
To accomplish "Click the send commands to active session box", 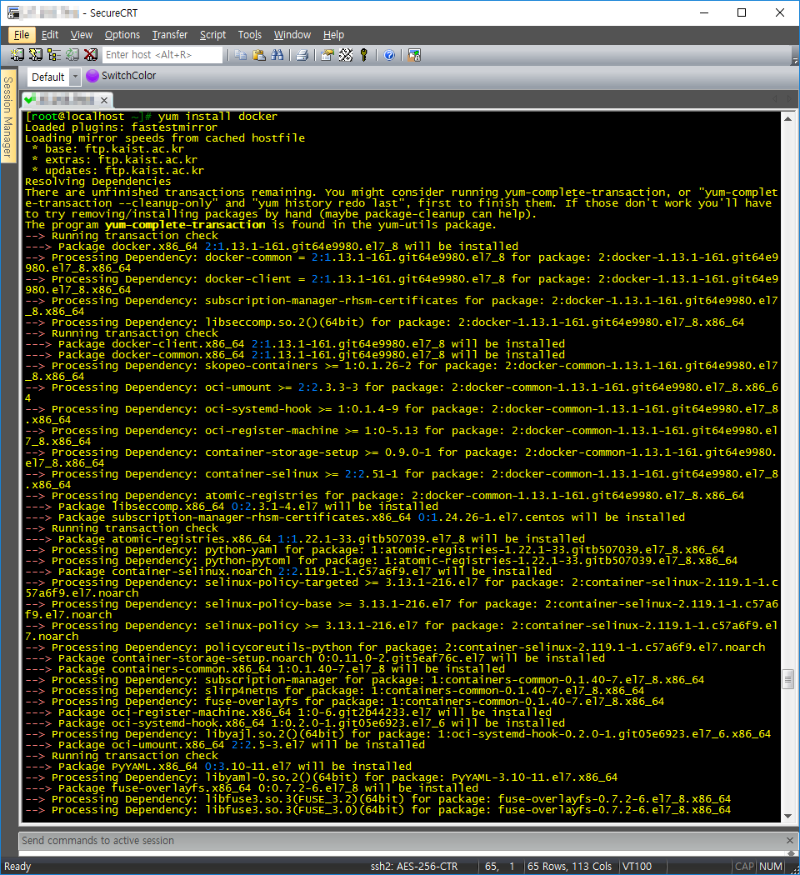I will [400, 841].
